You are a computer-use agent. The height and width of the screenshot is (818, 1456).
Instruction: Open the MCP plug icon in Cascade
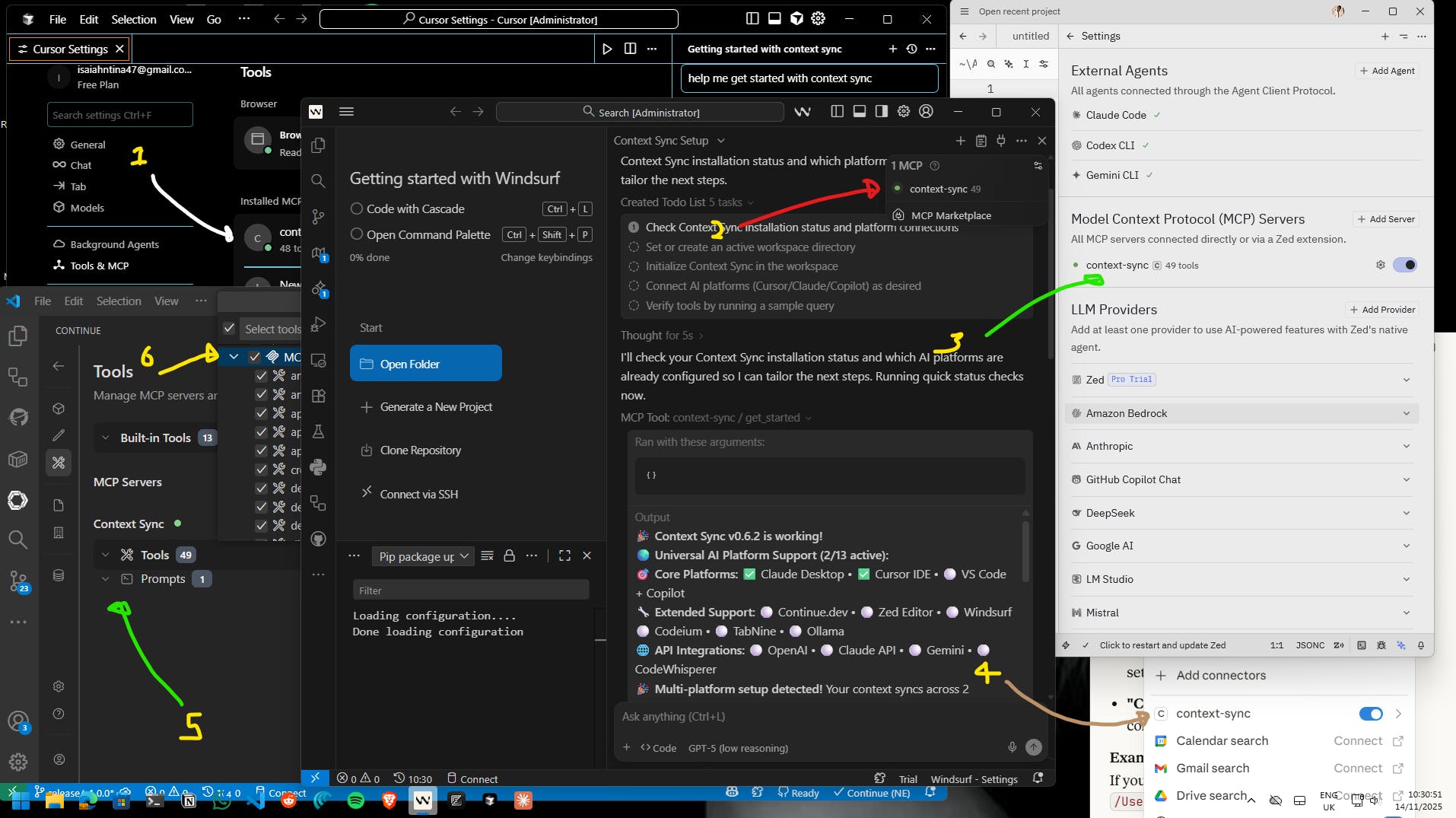coord(1001,141)
